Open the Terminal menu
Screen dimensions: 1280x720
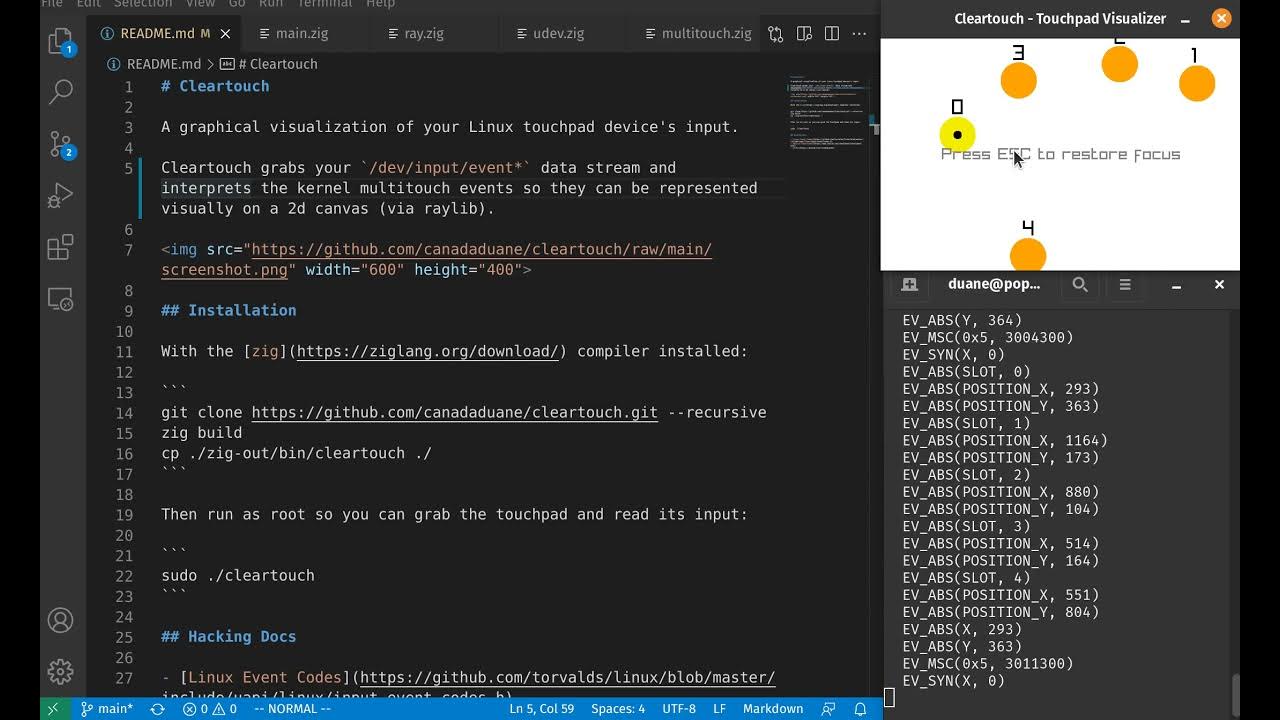[x=325, y=4]
